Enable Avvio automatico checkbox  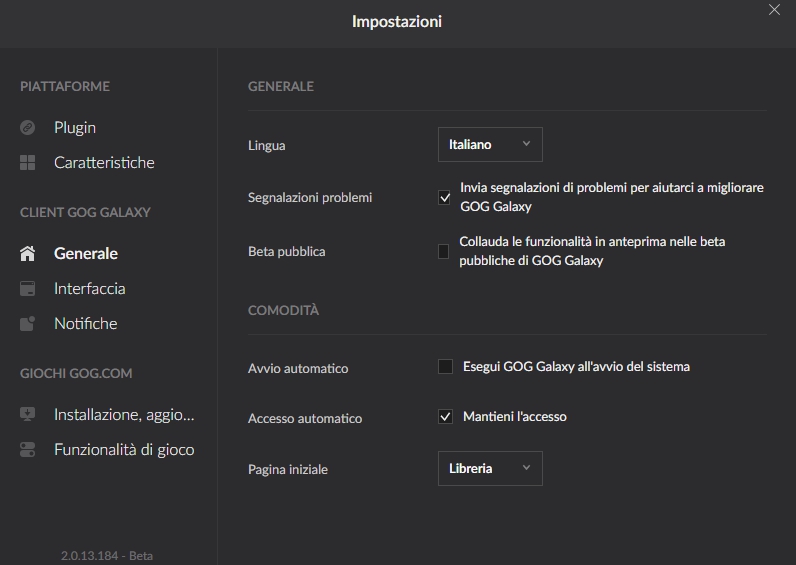445,367
